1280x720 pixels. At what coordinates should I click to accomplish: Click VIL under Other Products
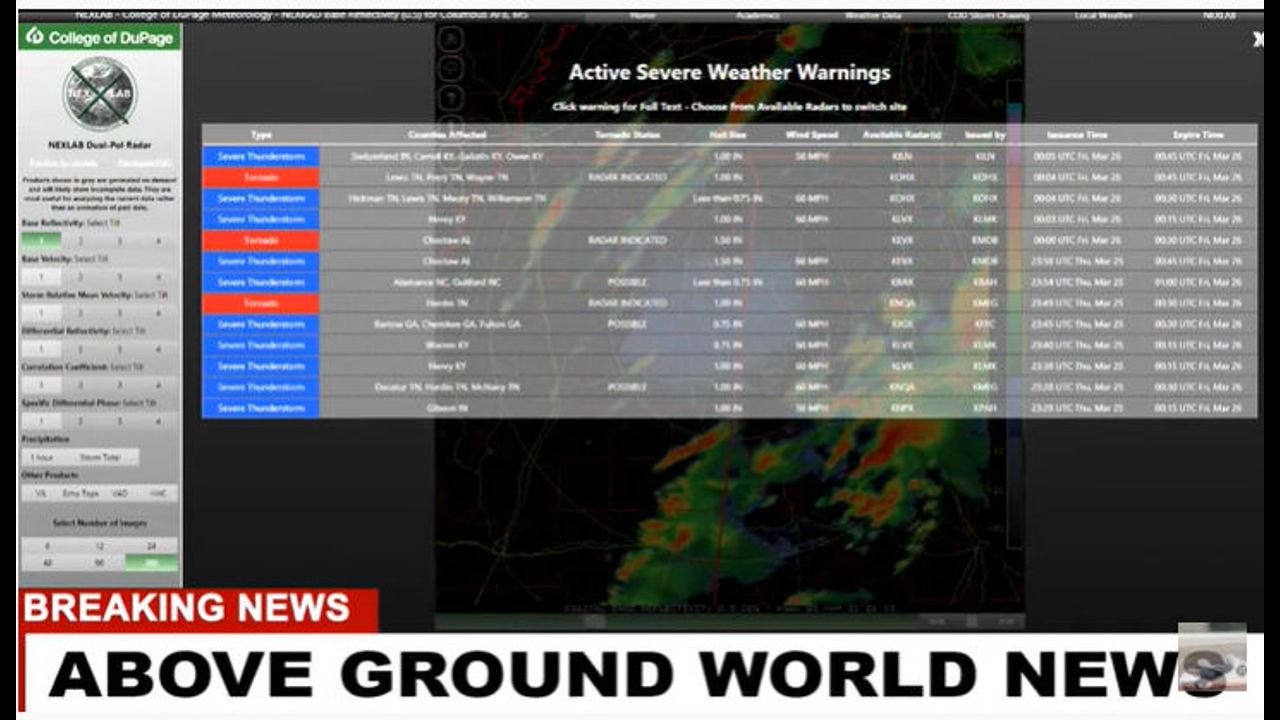(x=41, y=493)
